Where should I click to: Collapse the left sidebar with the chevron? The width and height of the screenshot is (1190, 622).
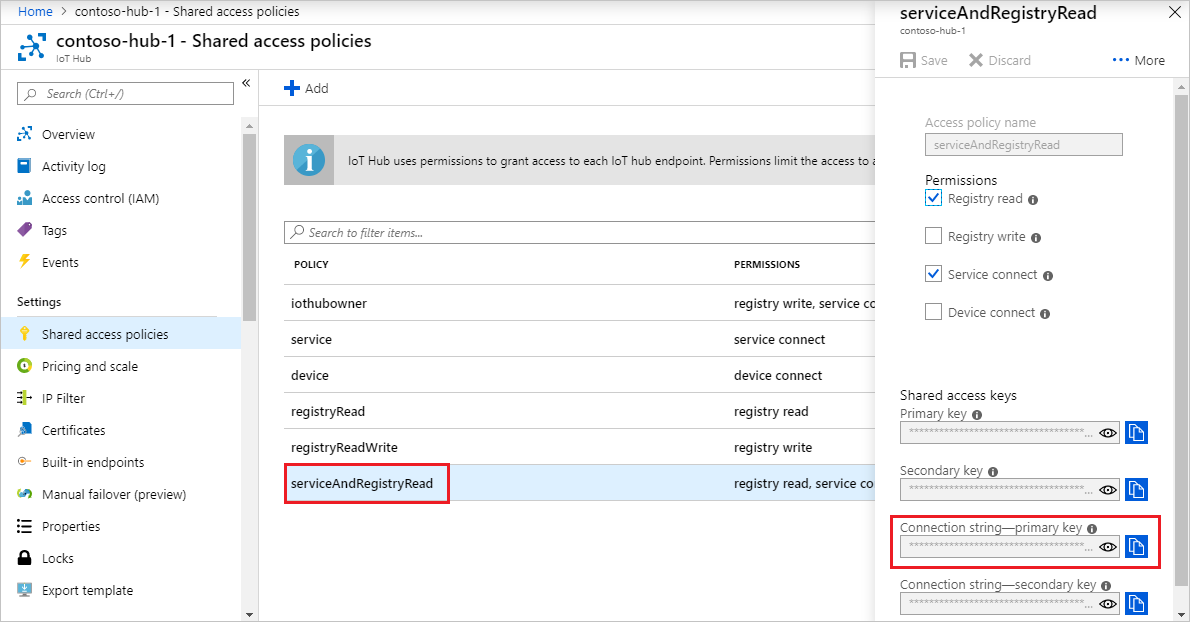tap(246, 83)
